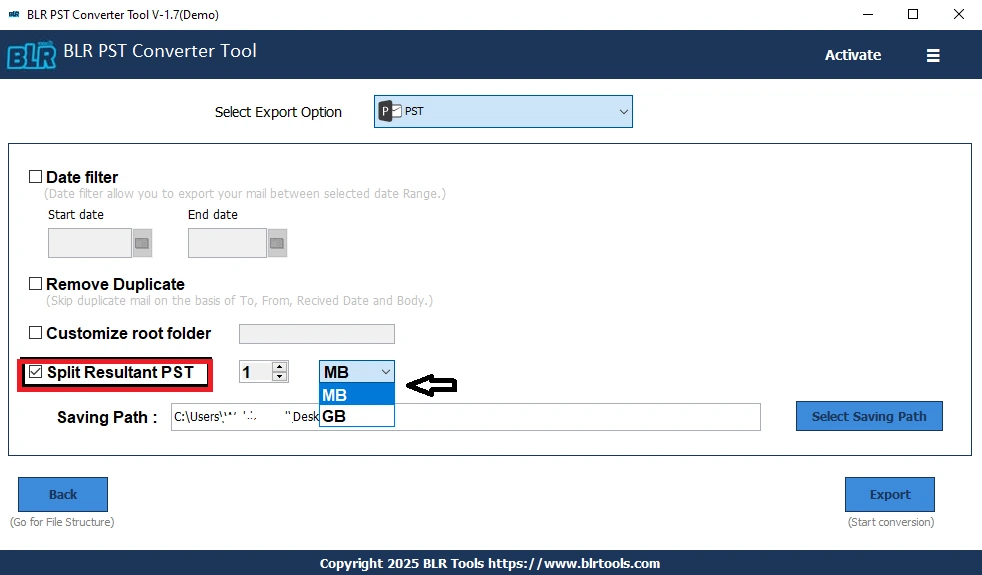Click the blrtools.com copyright footer text
982x575 pixels.
tap(490, 563)
